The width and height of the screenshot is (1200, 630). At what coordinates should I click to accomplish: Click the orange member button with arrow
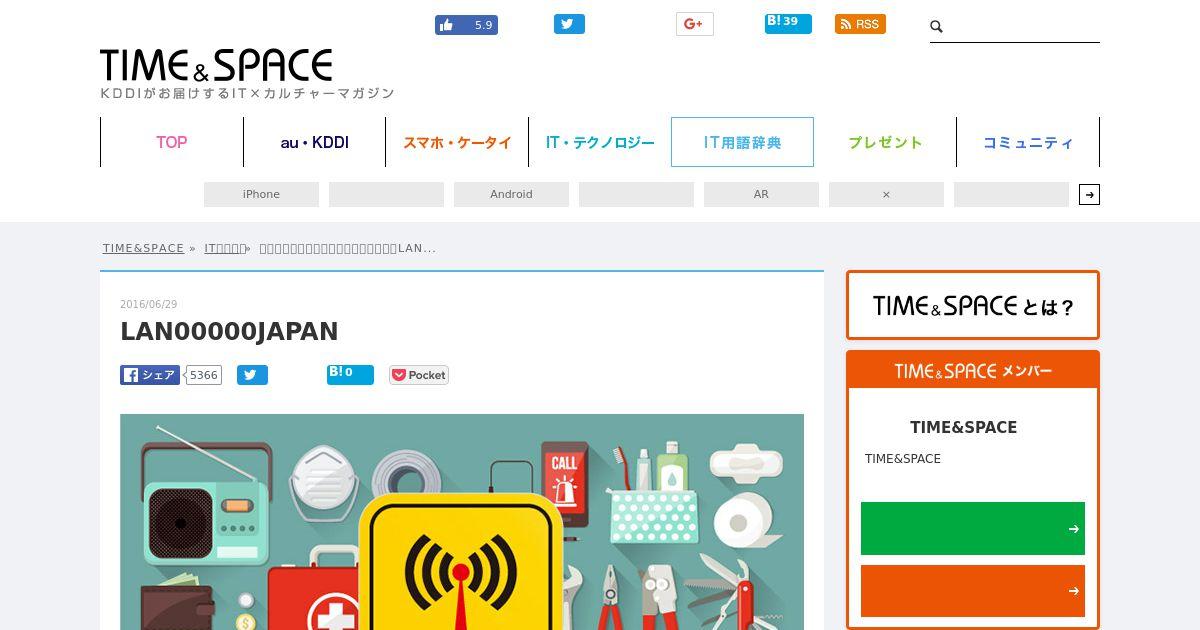[972, 591]
